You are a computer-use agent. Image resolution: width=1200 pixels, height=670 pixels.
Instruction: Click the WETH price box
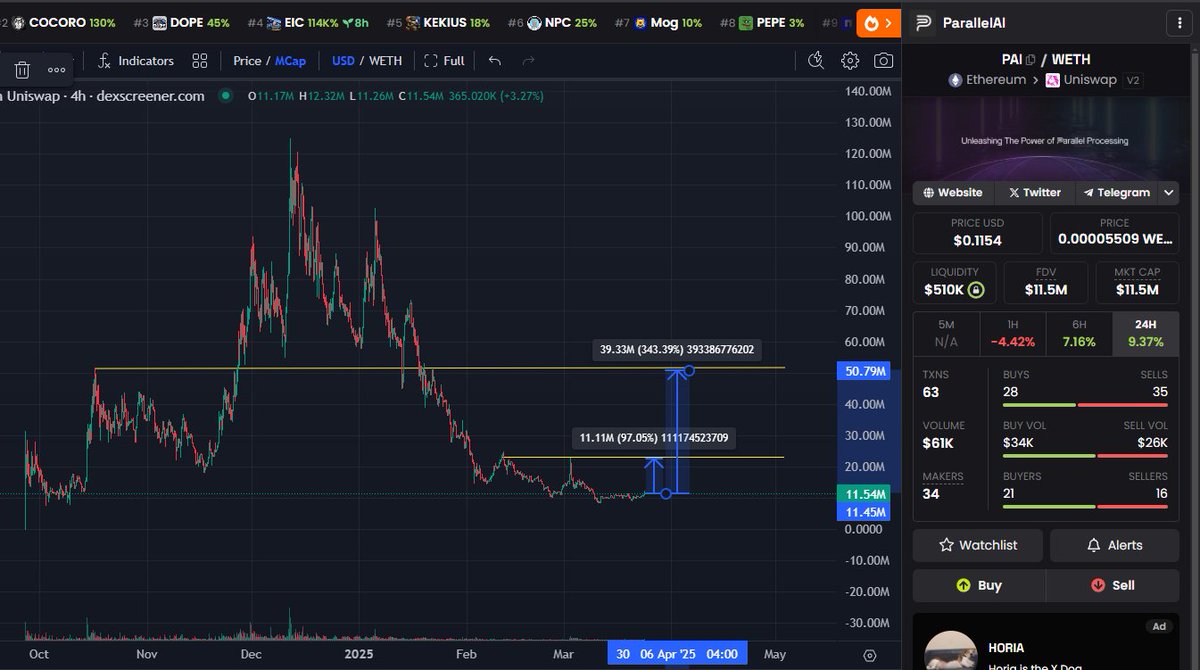coord(1114,232)
